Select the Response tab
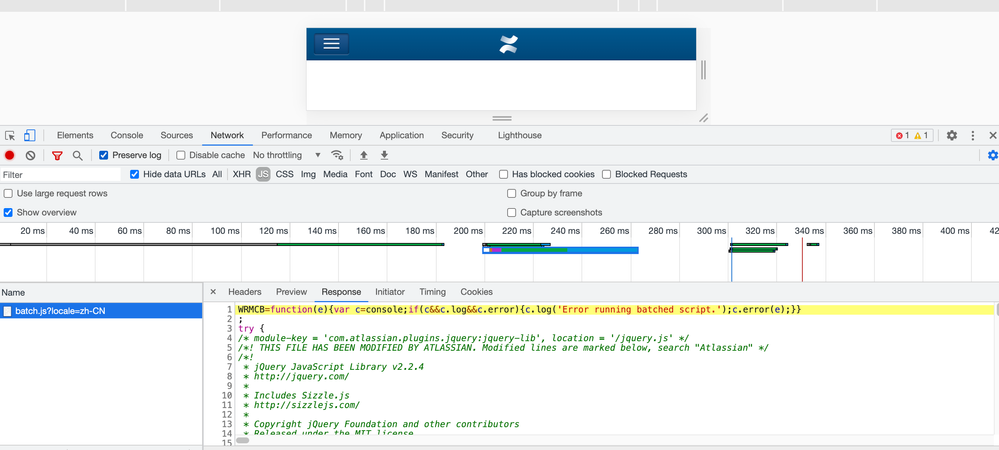This screenshot has height=450, width=999. 341,292
